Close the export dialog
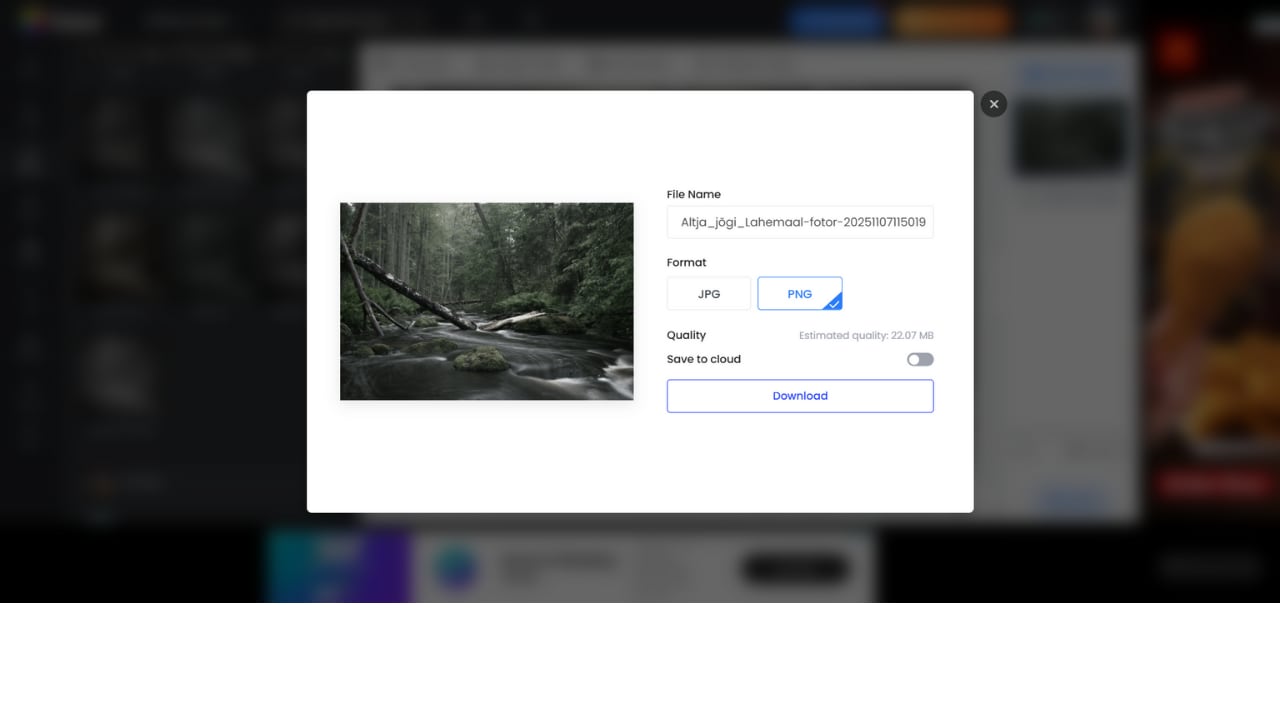 click(x=993, y=103)
